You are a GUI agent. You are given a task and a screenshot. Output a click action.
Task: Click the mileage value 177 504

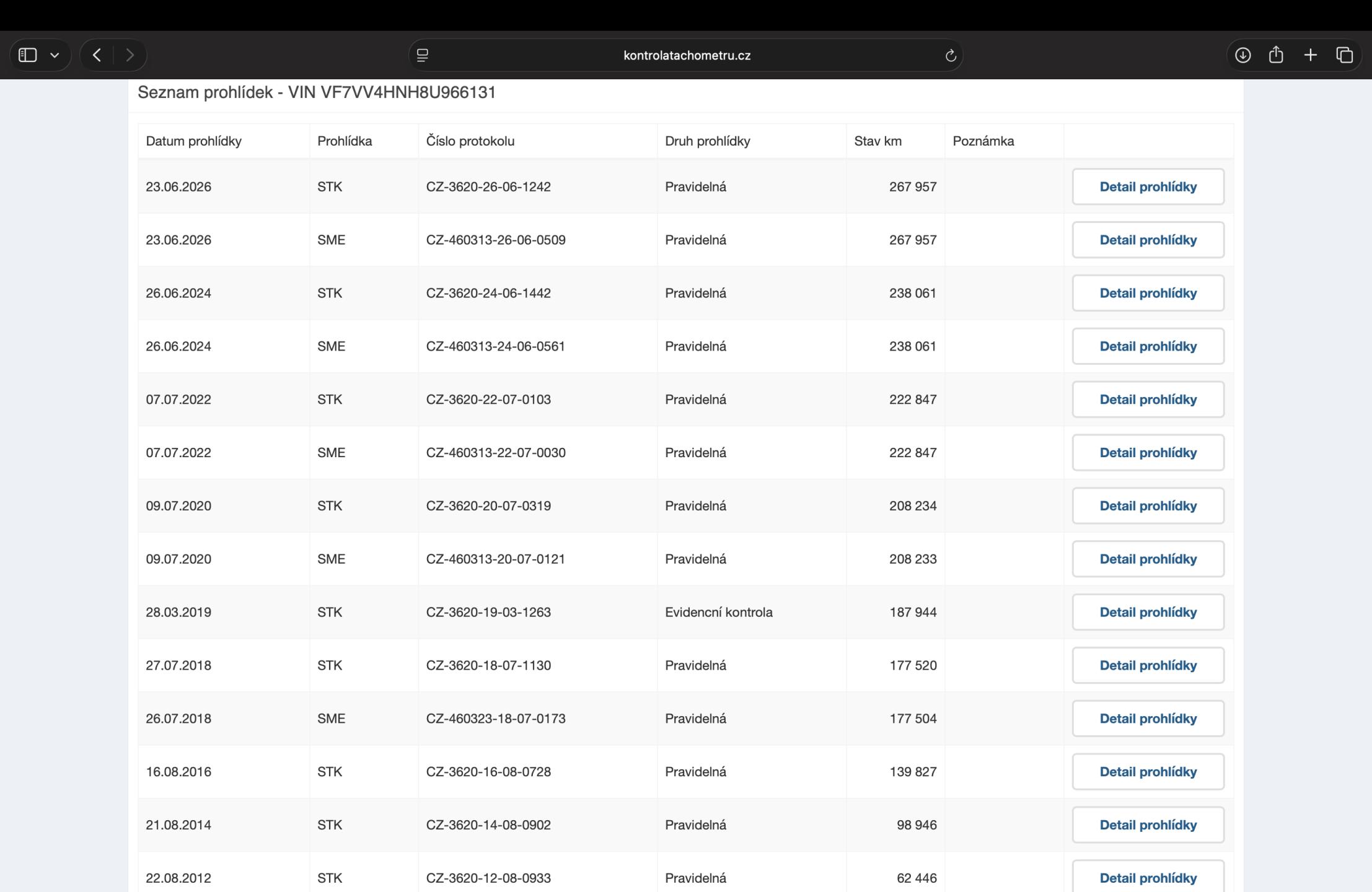pos(913,719)
